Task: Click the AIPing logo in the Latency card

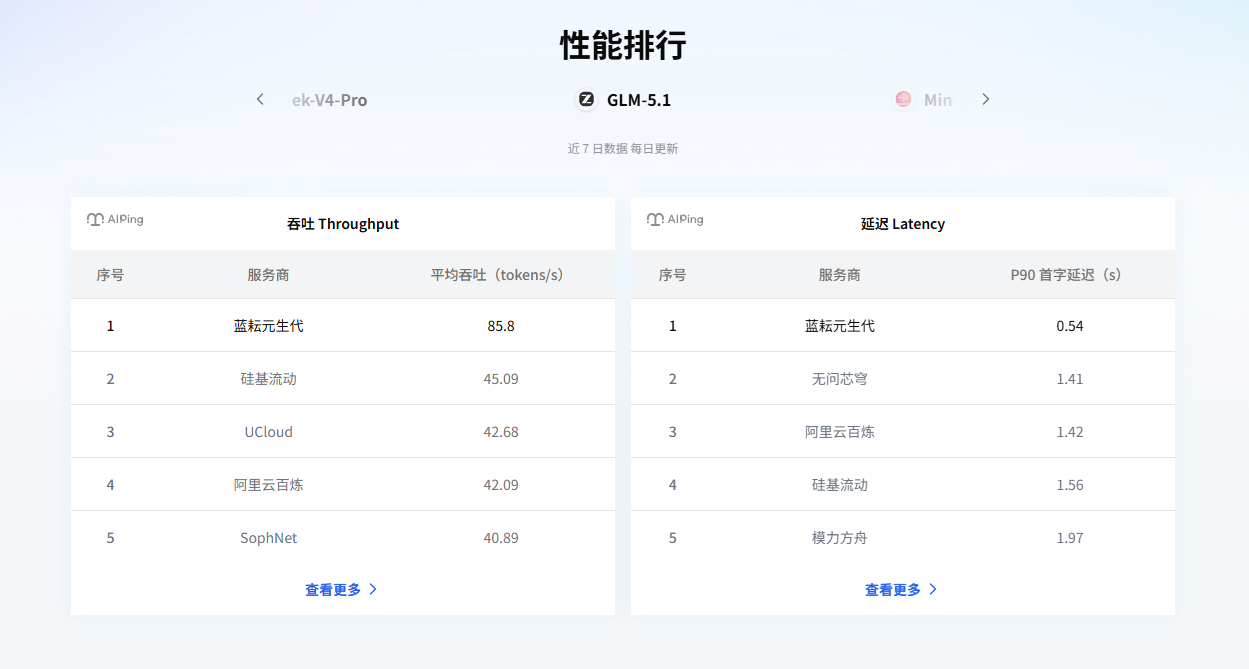Action: (x=675, y=219)
